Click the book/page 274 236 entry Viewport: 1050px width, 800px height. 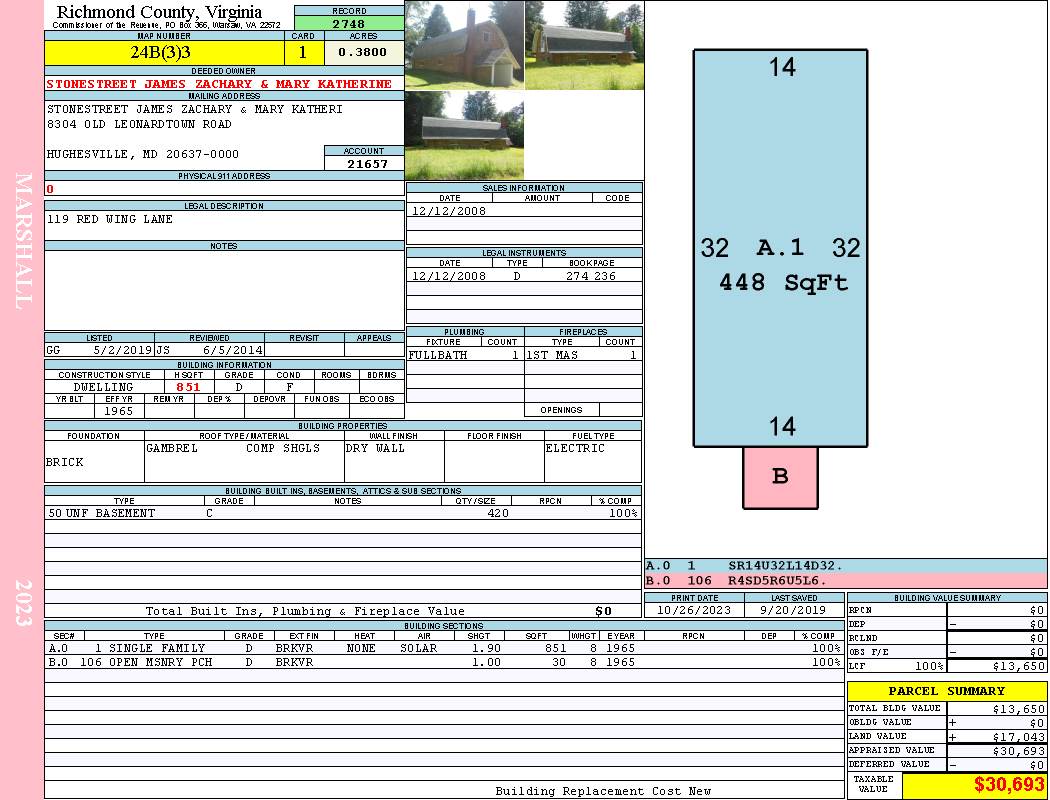pyautogui.click(x=590, y=276)
